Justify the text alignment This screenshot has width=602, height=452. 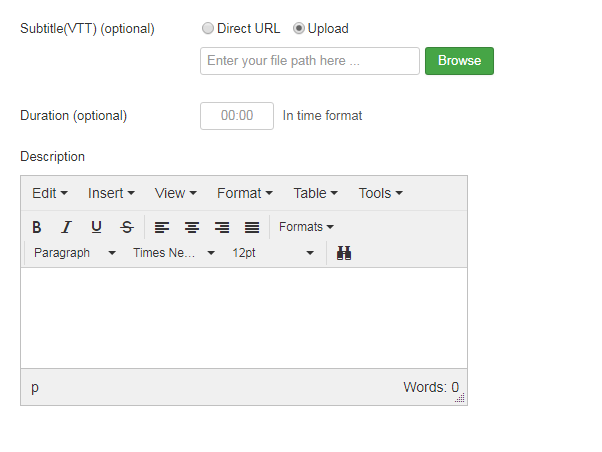(x=252, y=227)
